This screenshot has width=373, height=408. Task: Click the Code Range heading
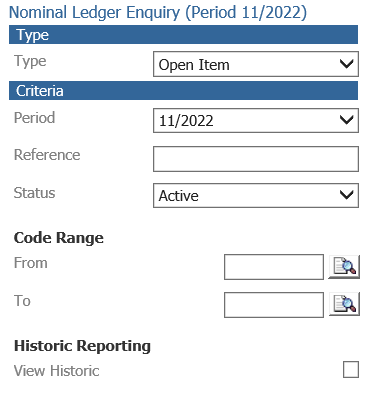[x=59, y=238]
